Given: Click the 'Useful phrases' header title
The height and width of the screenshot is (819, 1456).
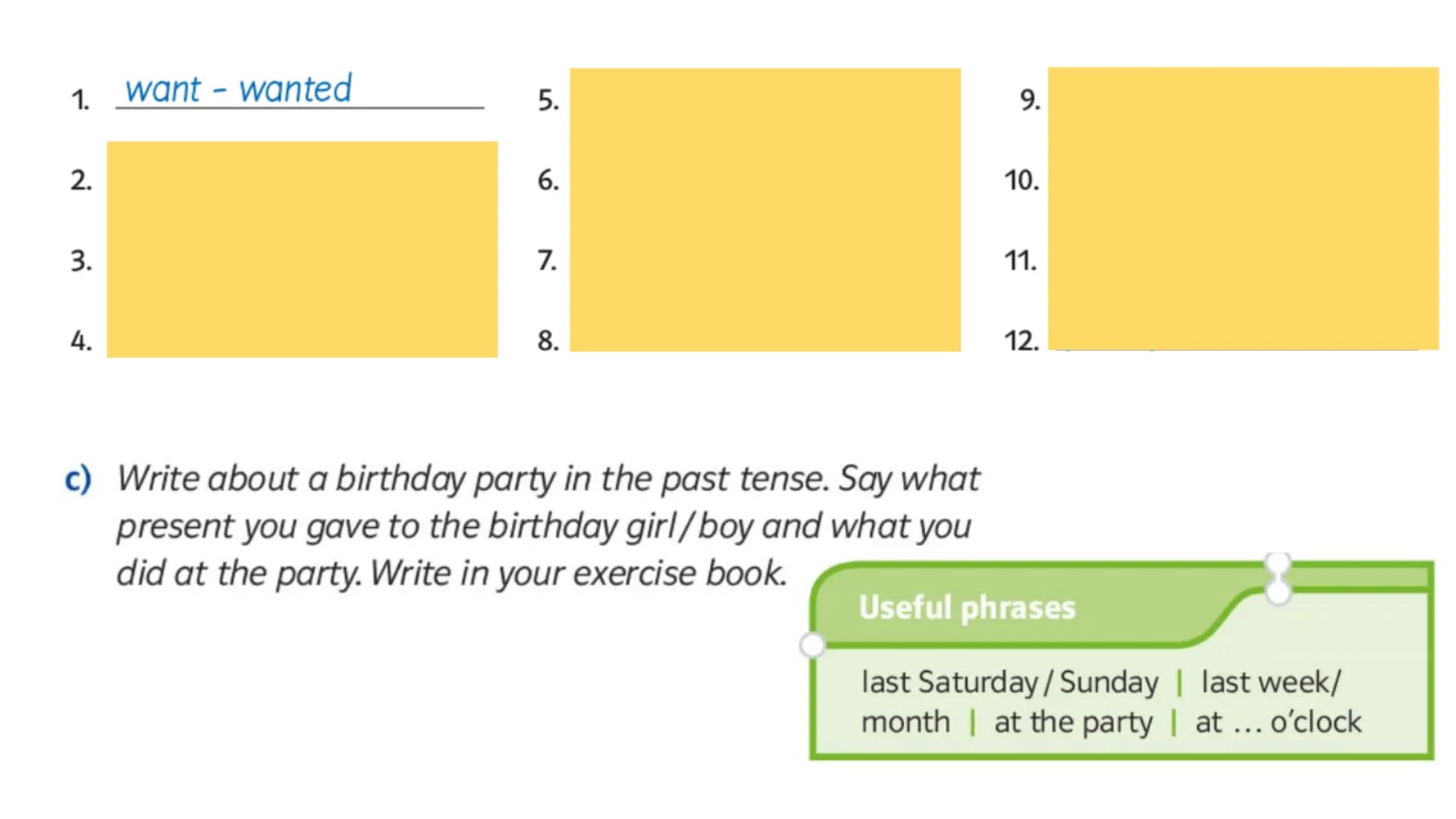Looking at the screenshot, I should tap(967, 607).
